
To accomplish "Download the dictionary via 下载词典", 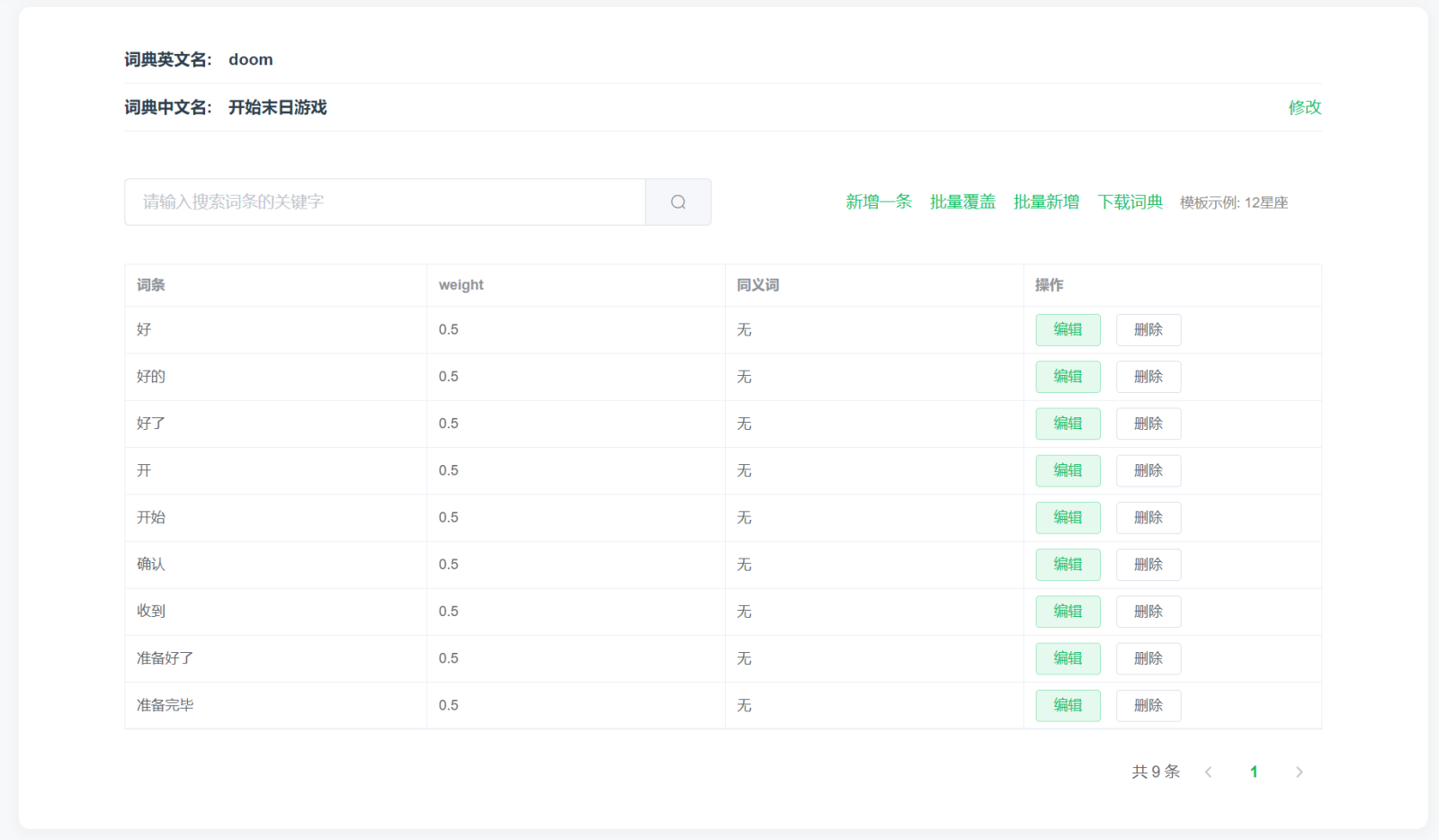I will point(1130,202).
